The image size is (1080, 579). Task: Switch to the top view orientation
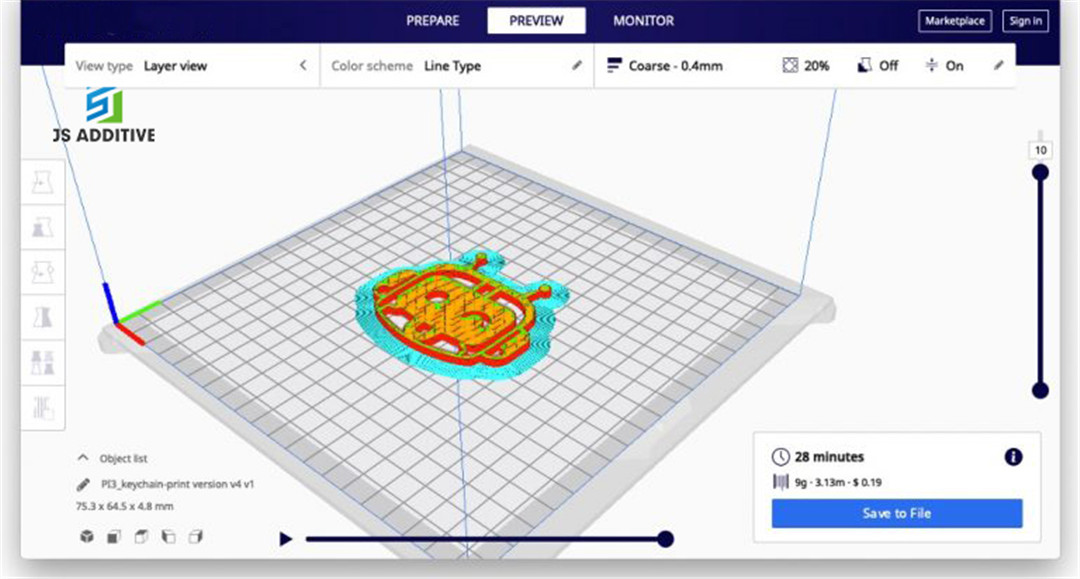click(x=141, y=537)
